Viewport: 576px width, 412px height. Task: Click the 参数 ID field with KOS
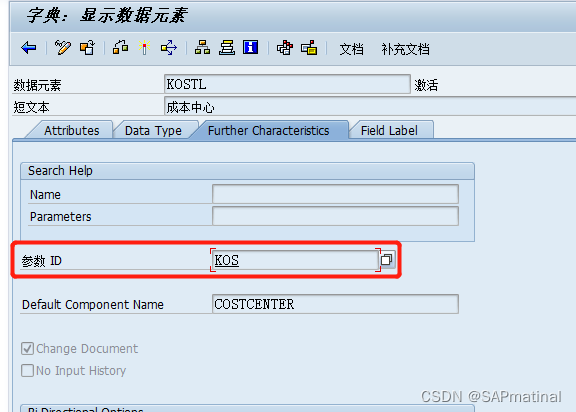point(295,260)
